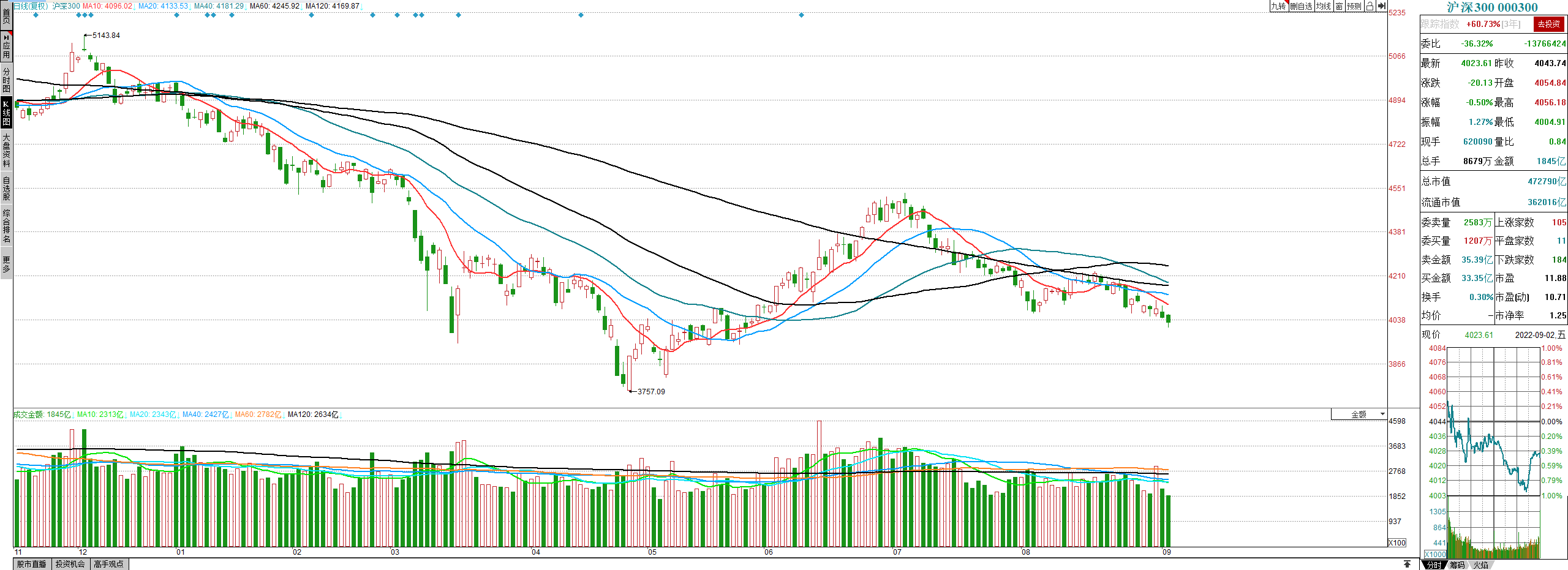Toggle the 预测 prediction overlay
This screenshot has width=1568, height=570.
tap(1354, 6)
